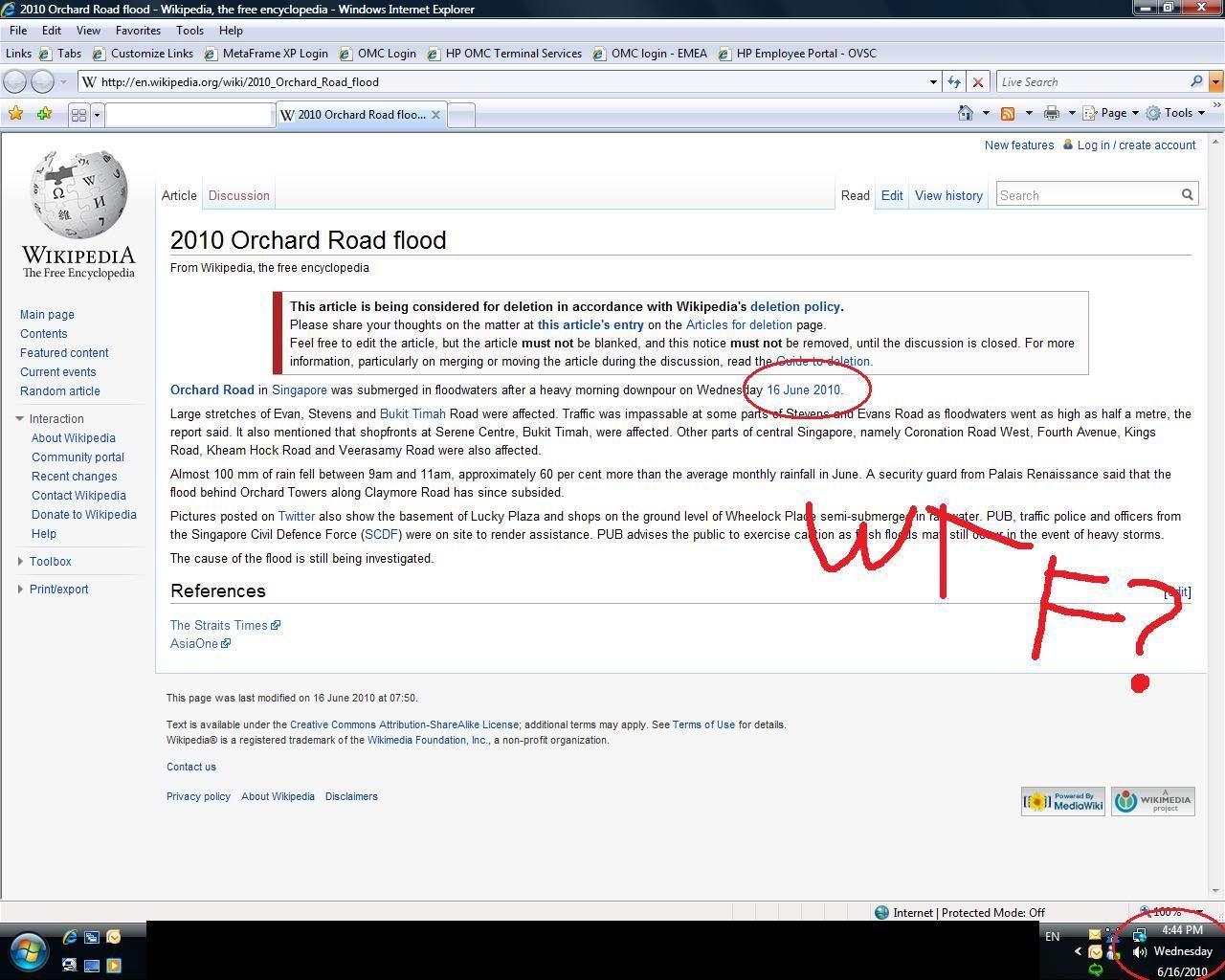Expand the Print/export sidebar section
The height and width of the screenshot is (980, 1225).
(x=58, y=590)
